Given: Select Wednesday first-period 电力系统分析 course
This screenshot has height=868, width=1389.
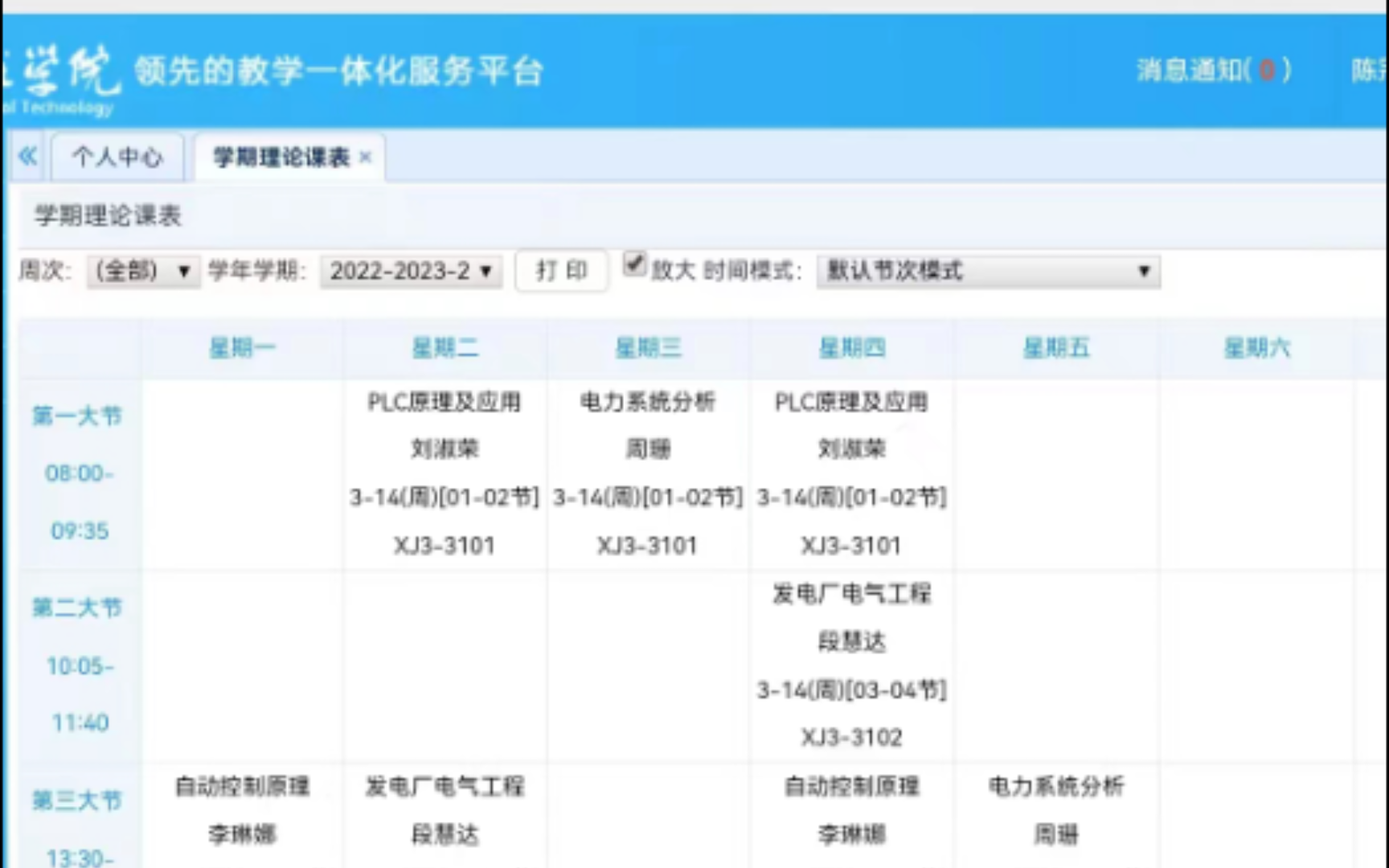Looking at the screenshot, I should click(648, 402).
